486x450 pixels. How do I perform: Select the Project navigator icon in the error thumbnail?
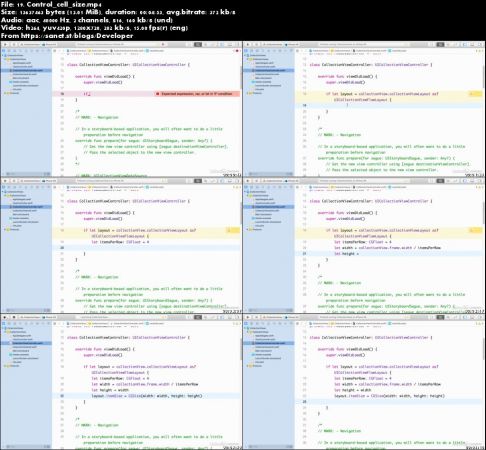coord(4,51)
